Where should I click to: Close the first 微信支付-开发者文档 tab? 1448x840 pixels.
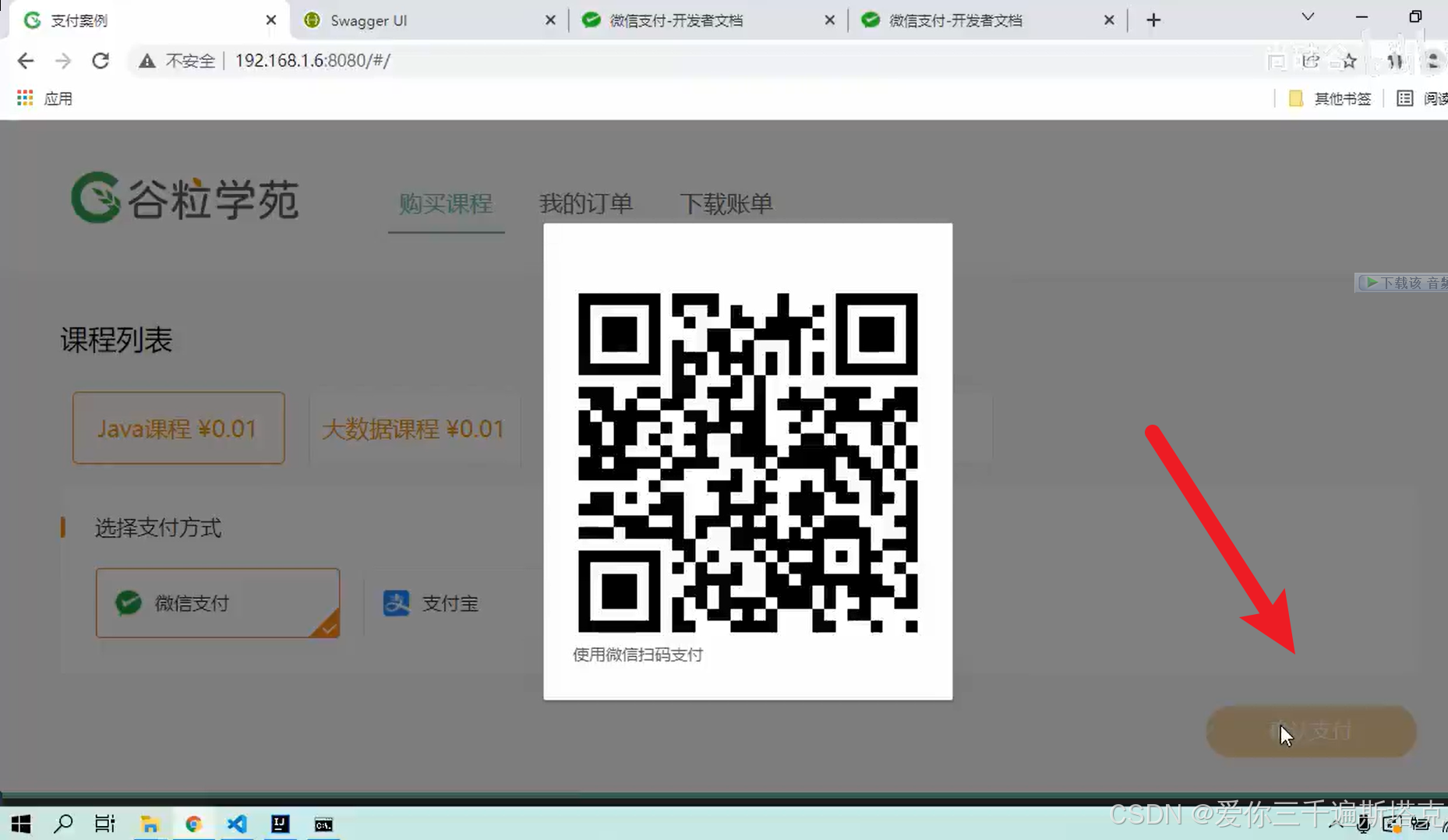coord(829,20)
